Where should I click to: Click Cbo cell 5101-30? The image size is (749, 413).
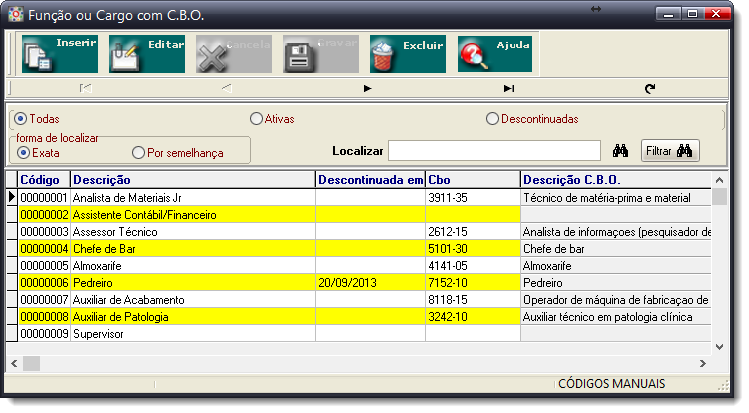point(472,249)
